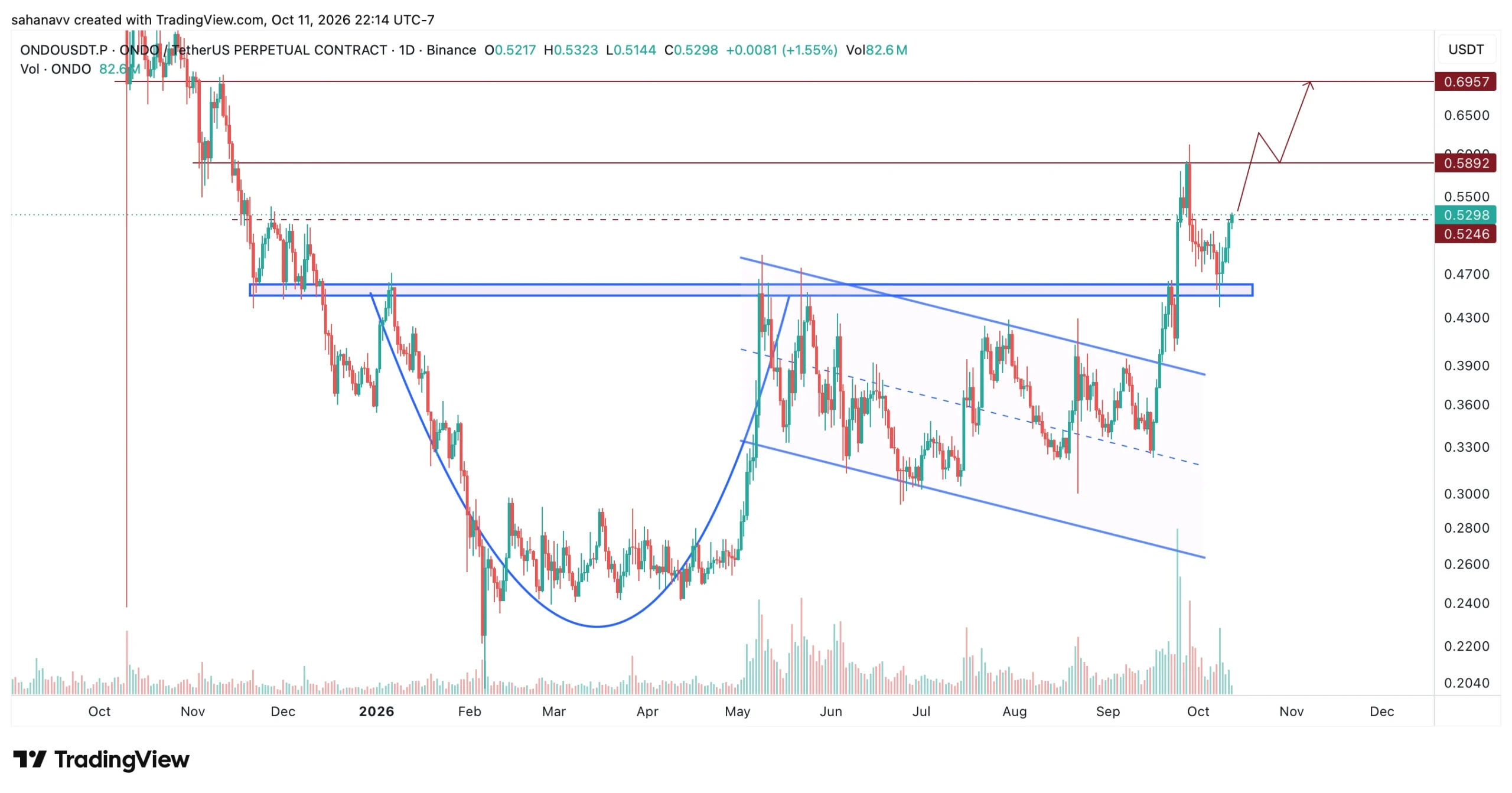The height and width of the screenshot is (793, 1512).
Task: Click the 0.6957 price level label
Action: (x=1466, y=81)
